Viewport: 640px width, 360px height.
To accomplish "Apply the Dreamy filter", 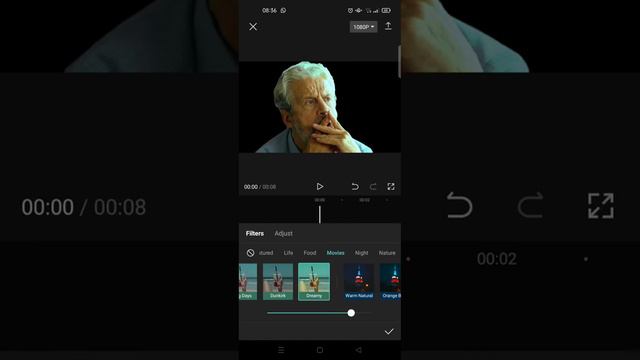I will (x=314, y=282).
